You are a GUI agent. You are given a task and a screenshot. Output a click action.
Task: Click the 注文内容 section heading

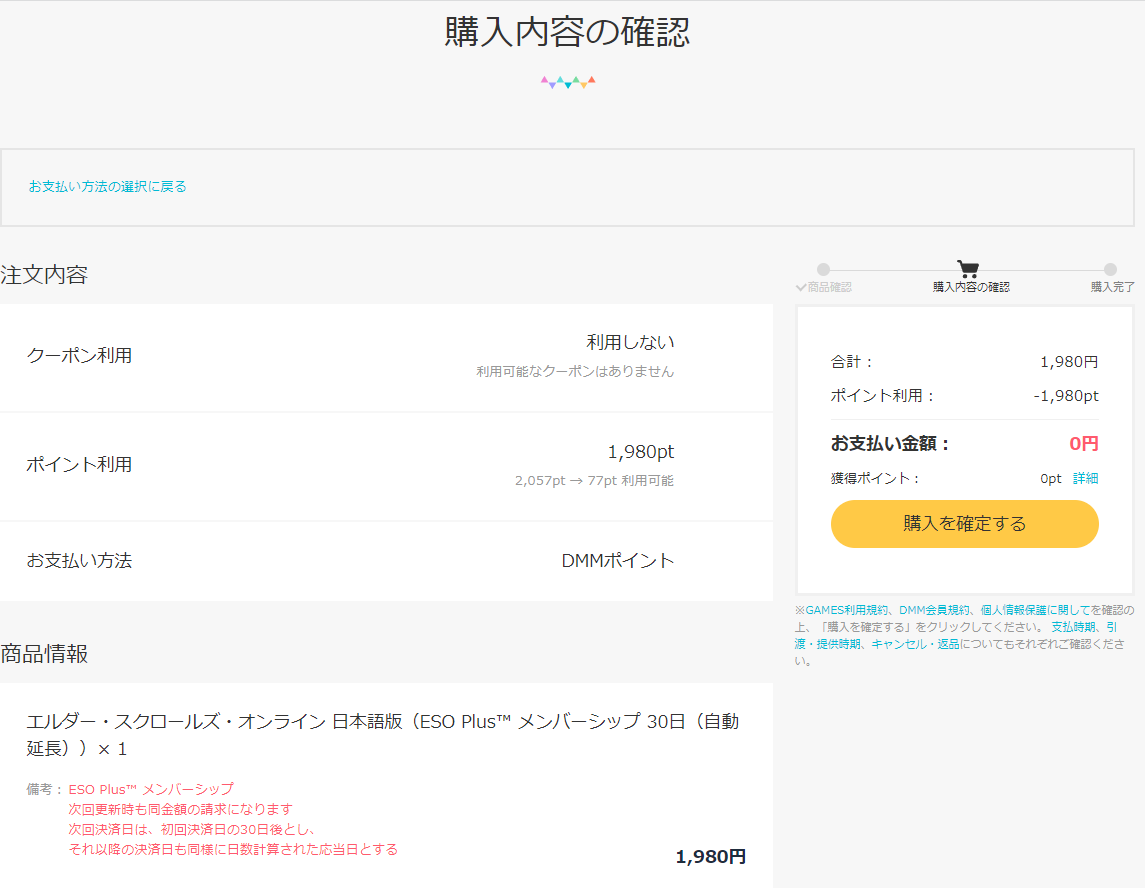coord(44,275)
